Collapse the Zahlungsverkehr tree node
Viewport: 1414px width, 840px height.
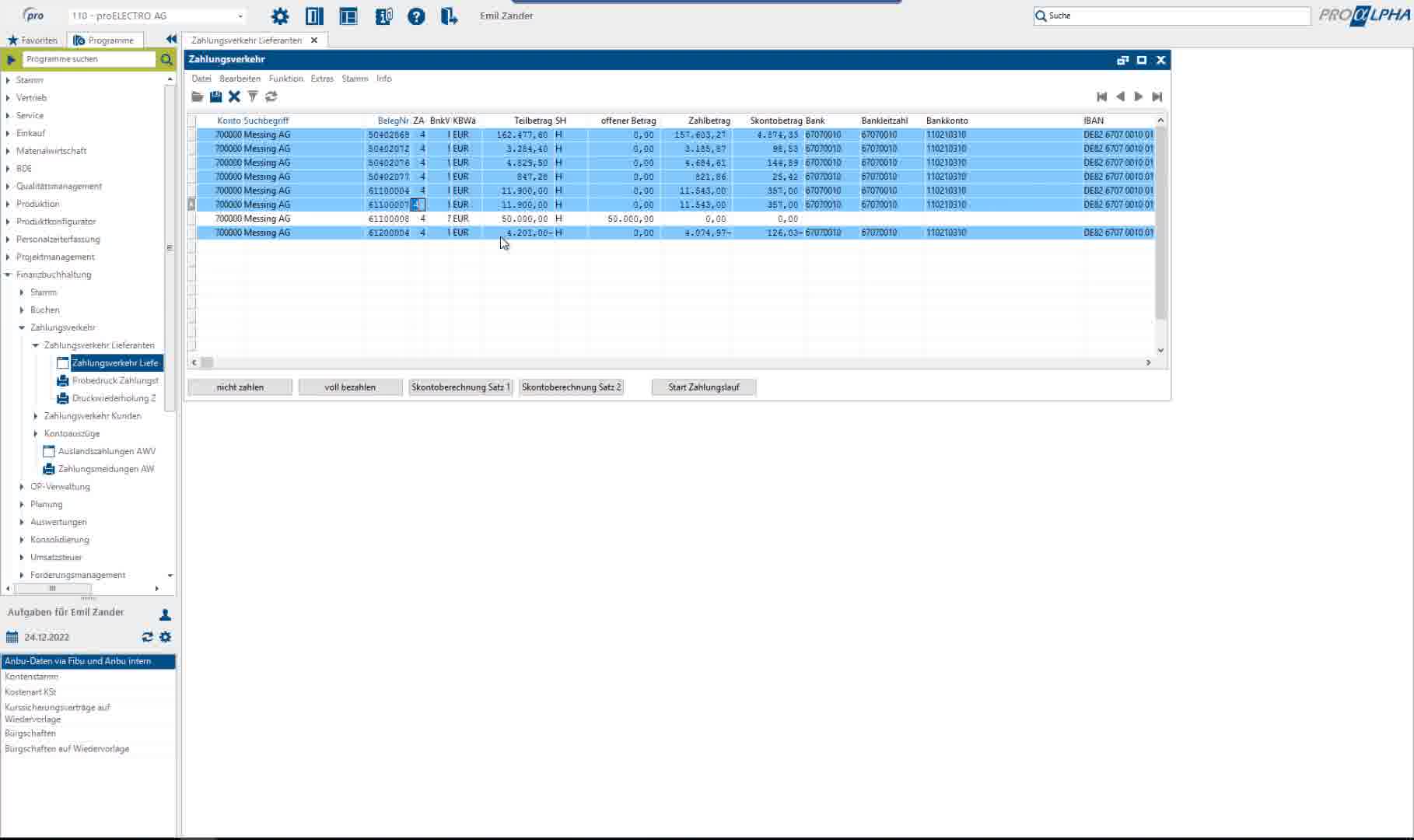pos(22,327)
